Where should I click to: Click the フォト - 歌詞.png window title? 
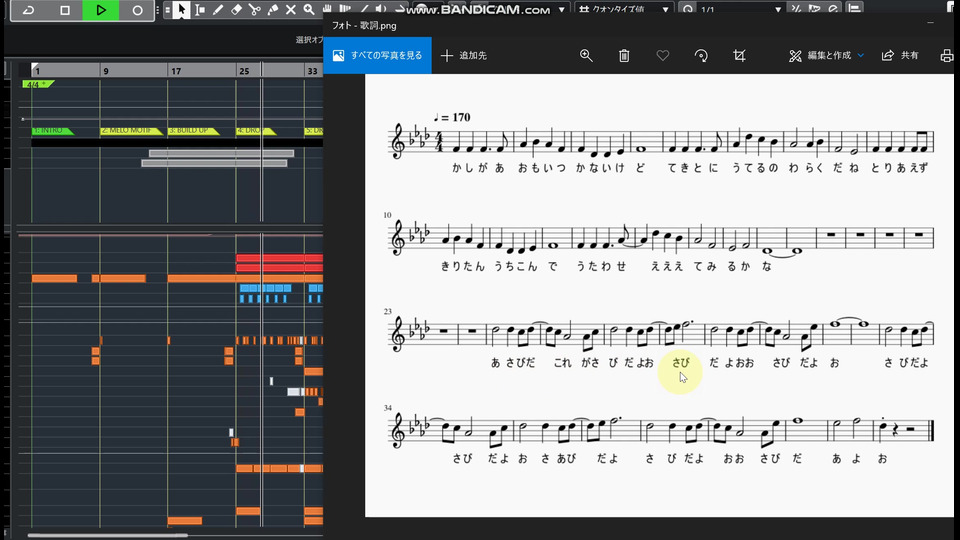364,26
